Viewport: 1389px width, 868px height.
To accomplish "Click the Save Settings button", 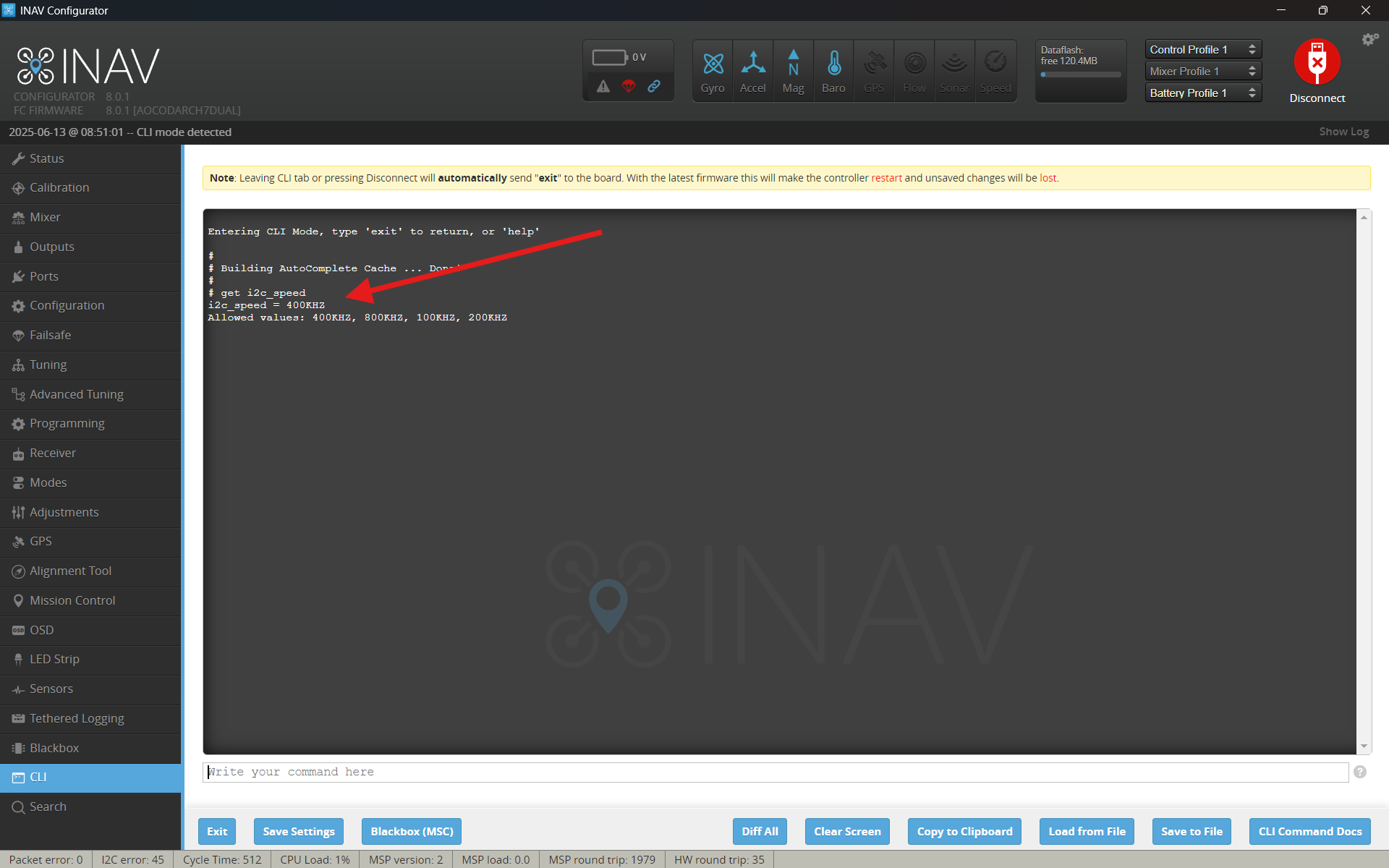I will (299, 831).
